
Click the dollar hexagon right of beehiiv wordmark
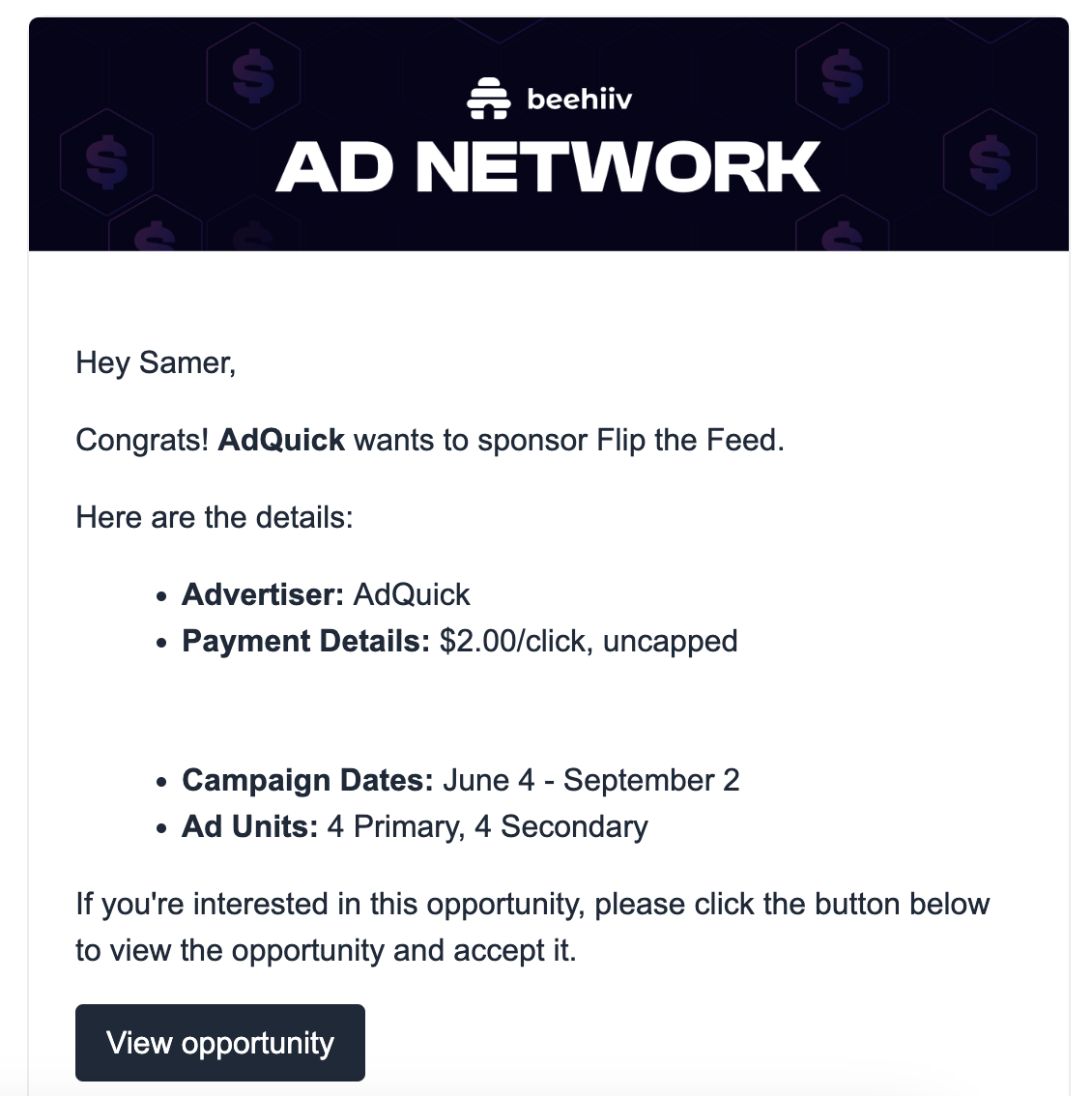pyautogui.click(x=843, y=75)
